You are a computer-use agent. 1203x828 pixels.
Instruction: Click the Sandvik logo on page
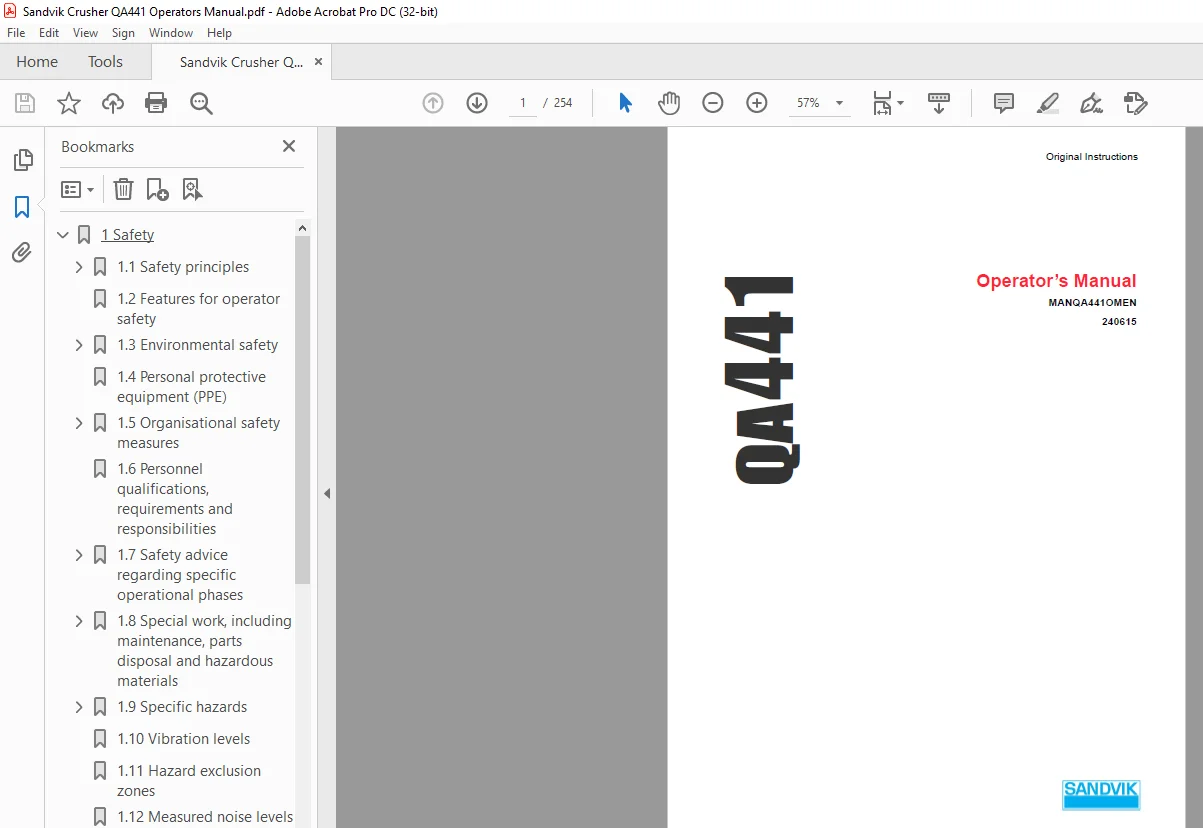[x=1100, y=794]
